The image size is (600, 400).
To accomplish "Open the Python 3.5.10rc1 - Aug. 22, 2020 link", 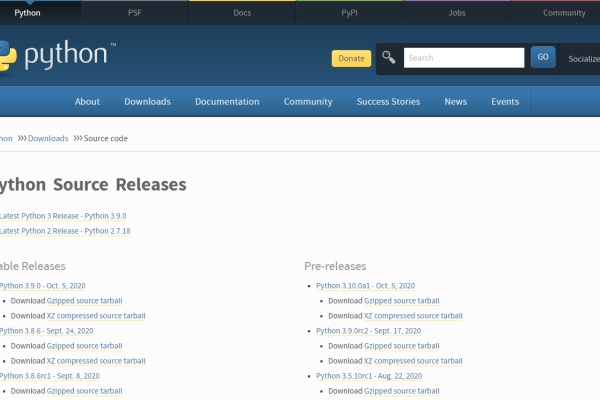I will (369, 376).
